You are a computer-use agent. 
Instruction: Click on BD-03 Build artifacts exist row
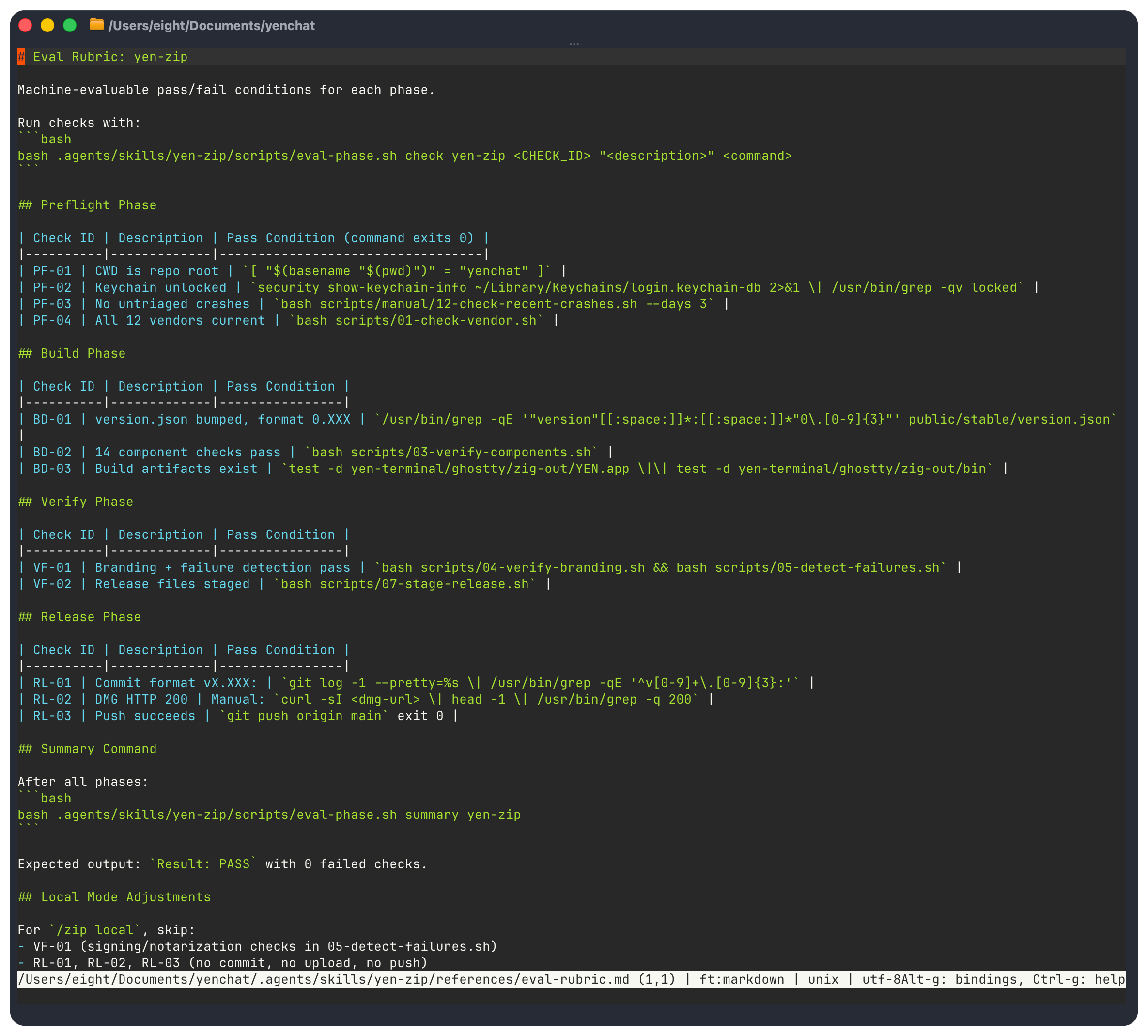tap(175, 469)
